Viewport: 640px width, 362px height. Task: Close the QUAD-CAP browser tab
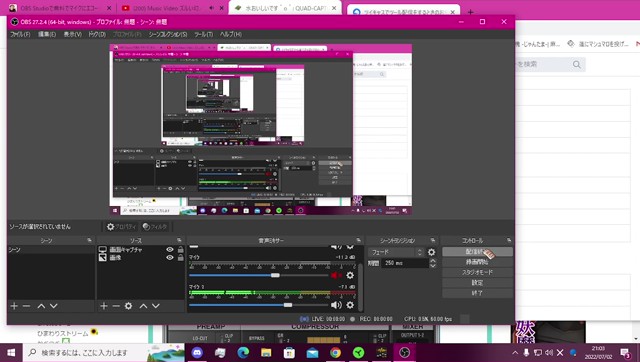(x=334, y=8)
